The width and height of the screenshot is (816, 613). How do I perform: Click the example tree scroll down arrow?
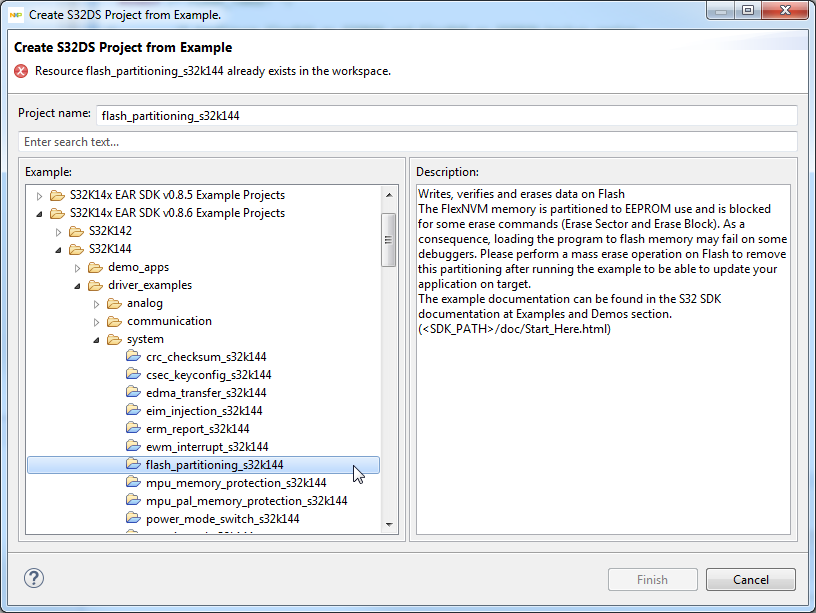389,525
